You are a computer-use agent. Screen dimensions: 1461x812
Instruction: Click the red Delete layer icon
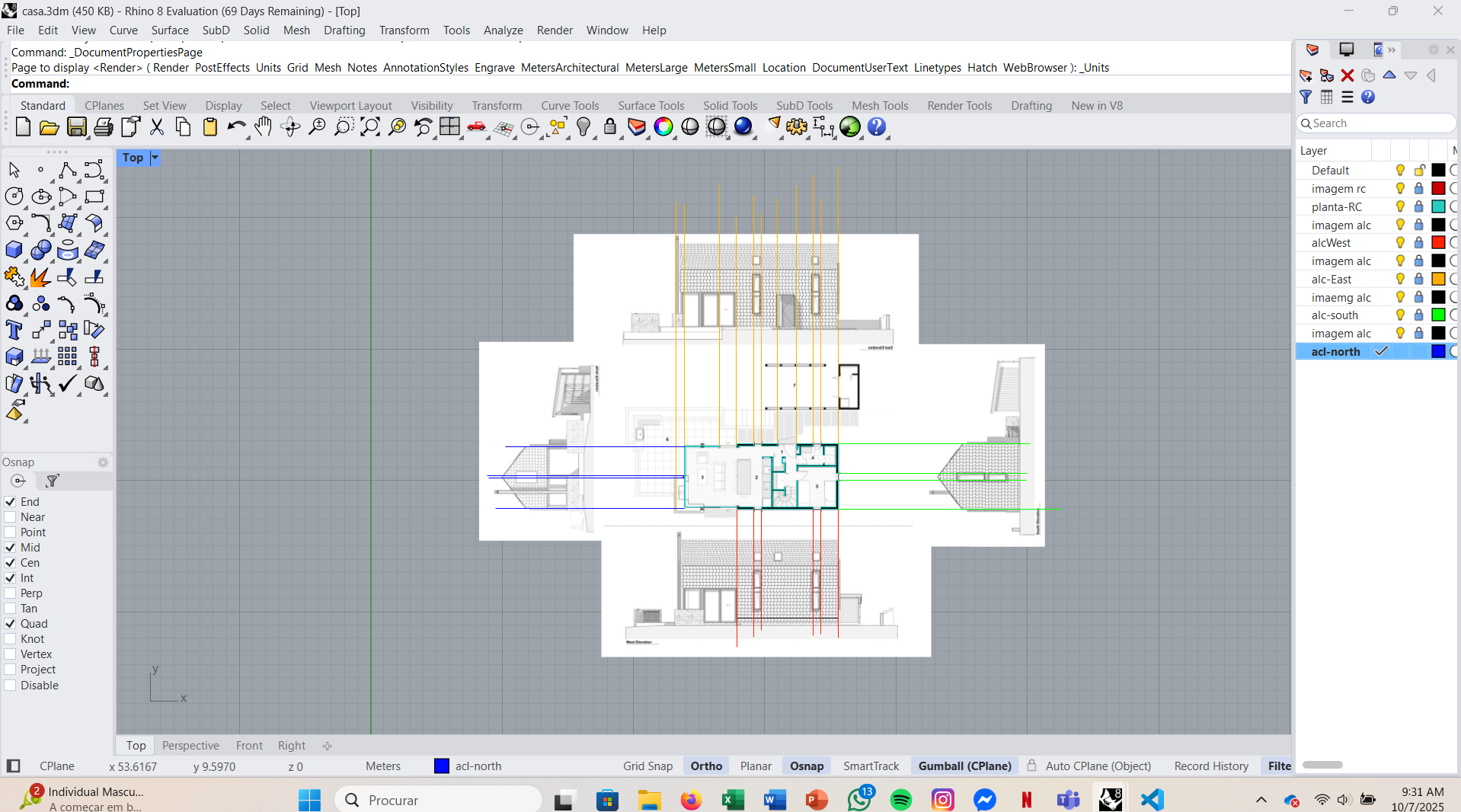click(x=1348, y=75)
